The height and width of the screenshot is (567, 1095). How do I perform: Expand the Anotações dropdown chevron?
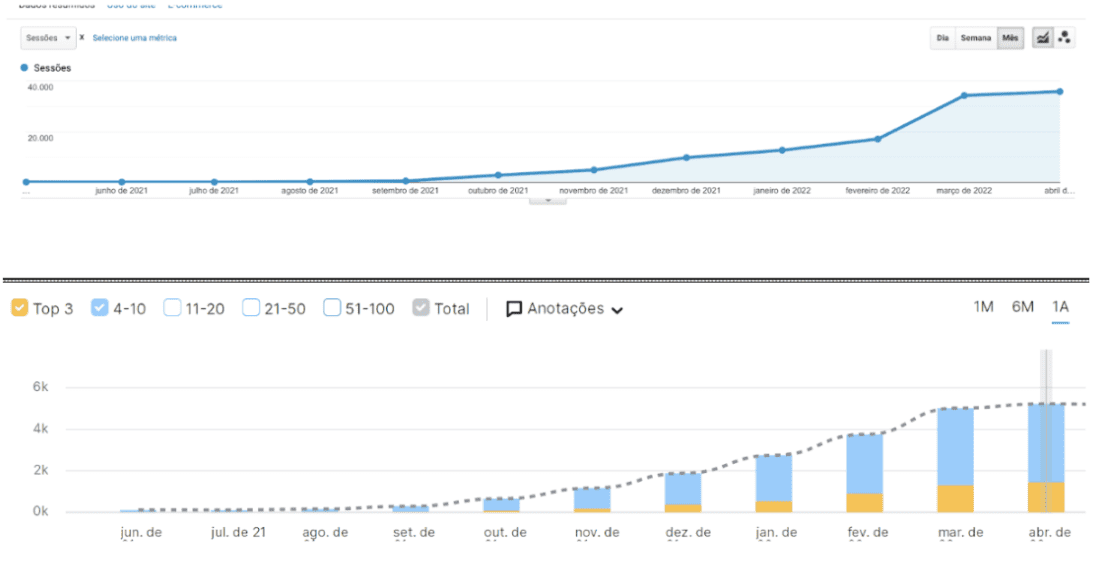click(x=617, y=310)
